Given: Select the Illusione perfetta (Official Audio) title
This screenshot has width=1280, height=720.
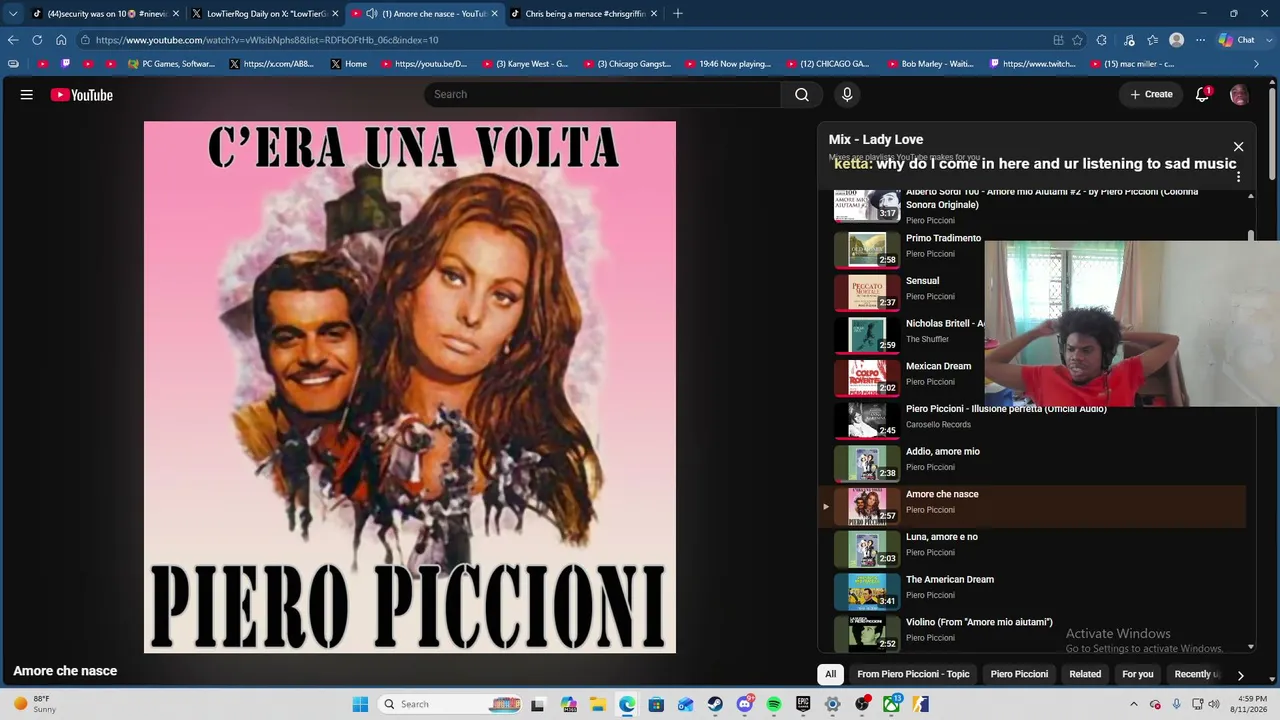Looking at the screenshot, I should (1006, 409).
